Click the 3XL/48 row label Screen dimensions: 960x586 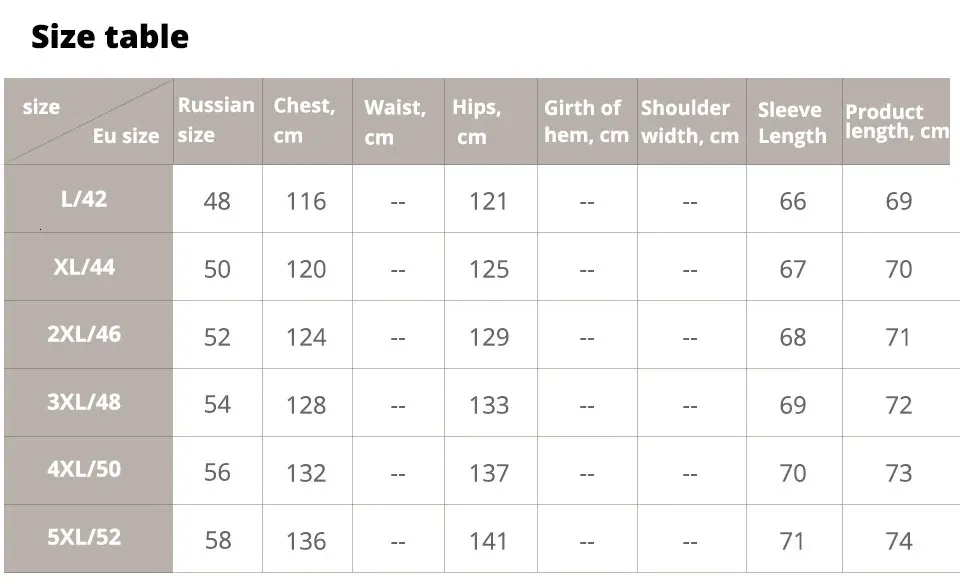[x=84, y=402]
